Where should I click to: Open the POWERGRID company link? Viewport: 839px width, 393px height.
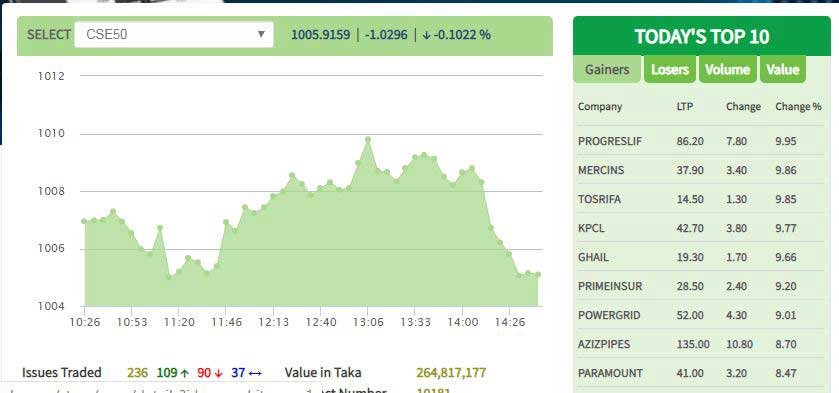click(609, 315)
